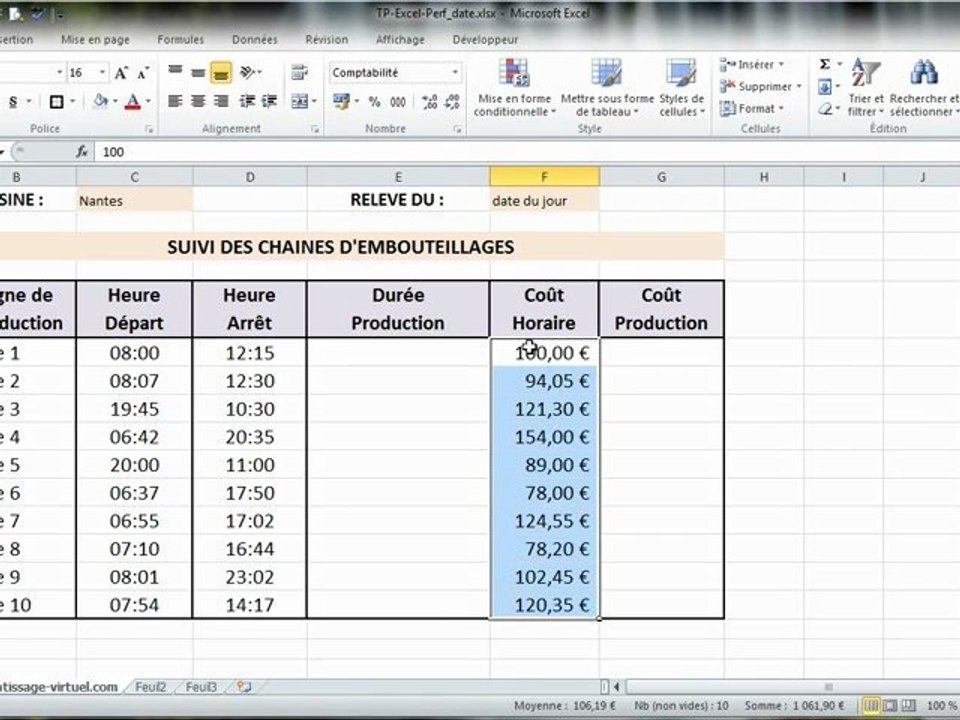Open the font size 16 dropdown

pos(102,72)
